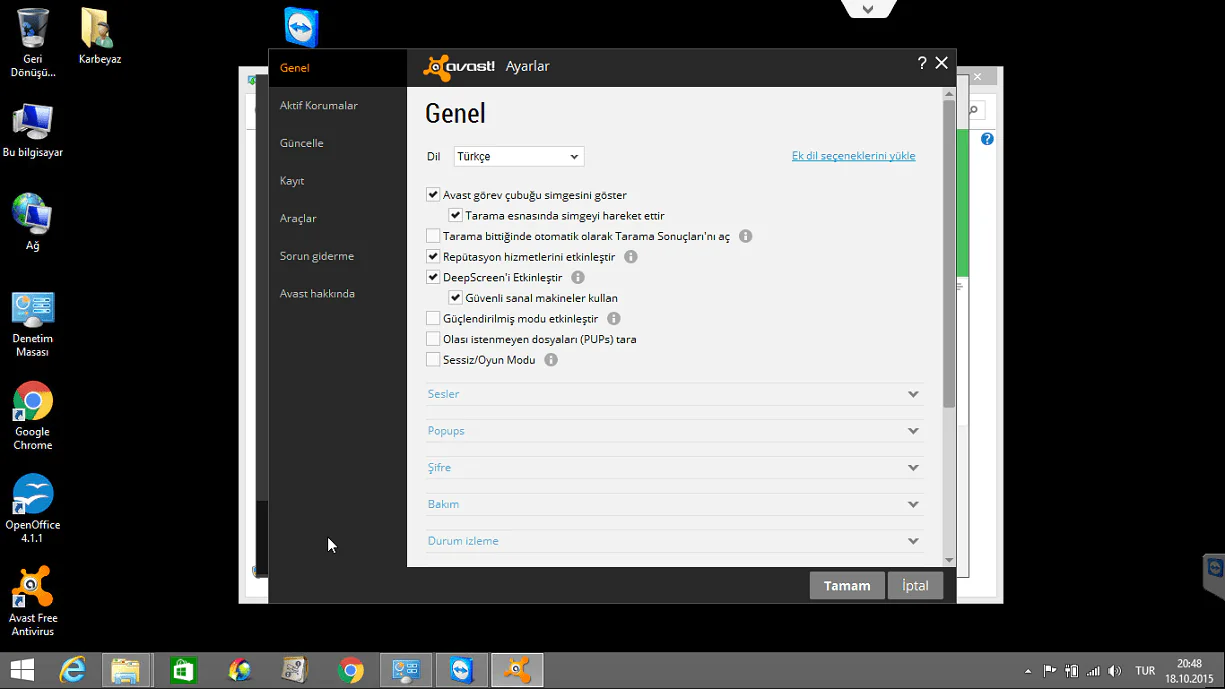Viewport: 1225px width, 689px height.
Task: Enable Sessiz/Oyun Modu checkbox
Action: (433, 360)
